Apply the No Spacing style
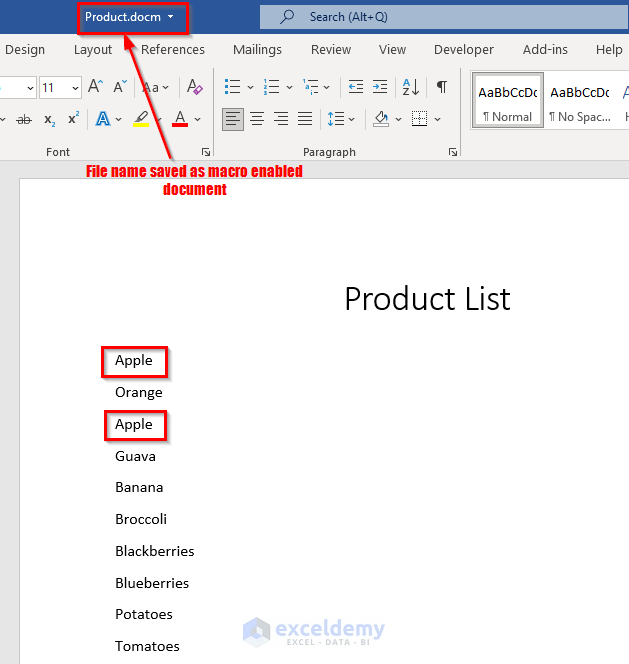This screenshot has width=629, height=664. (580, 101)
